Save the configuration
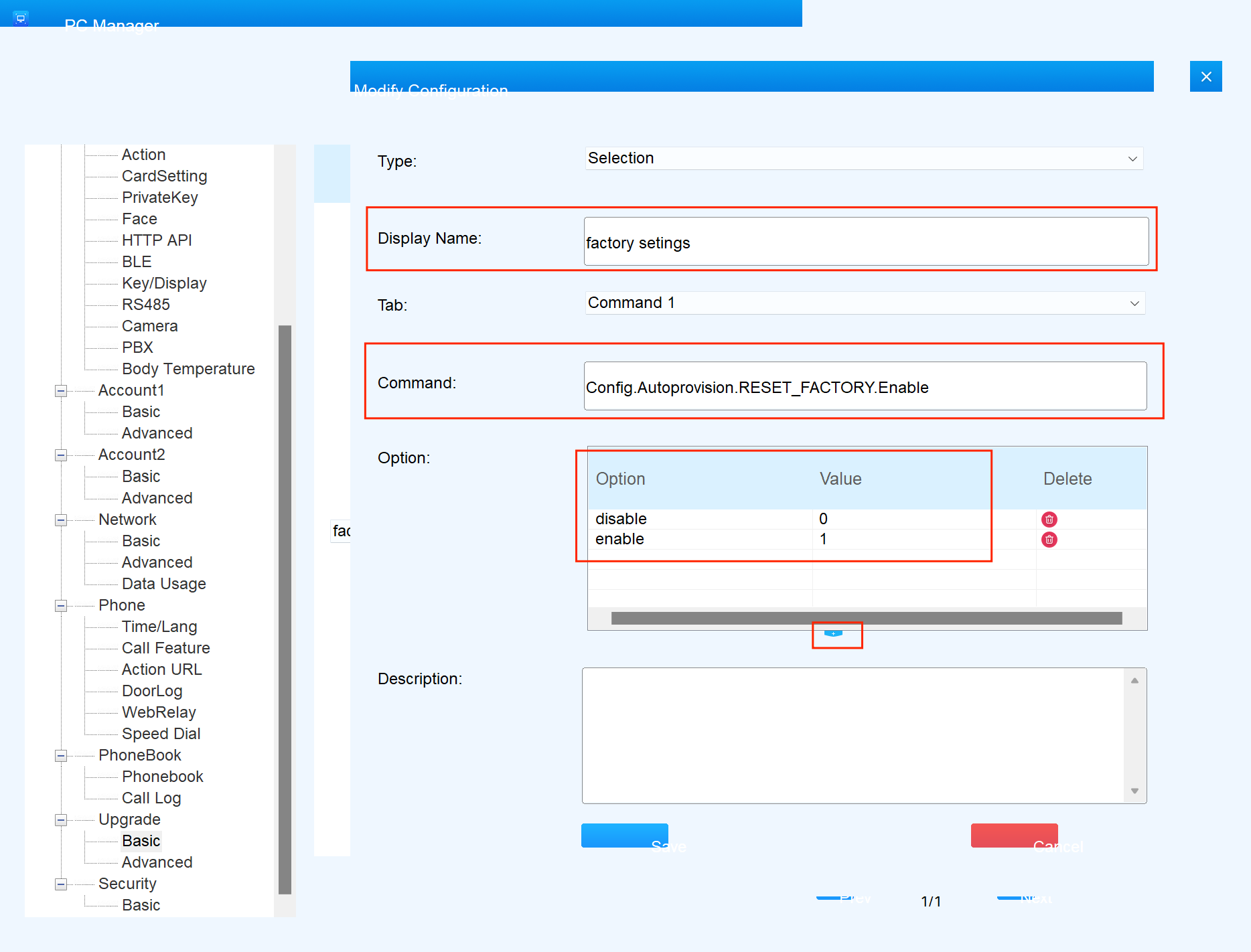 pyautogui.click(x=625, y=836)
